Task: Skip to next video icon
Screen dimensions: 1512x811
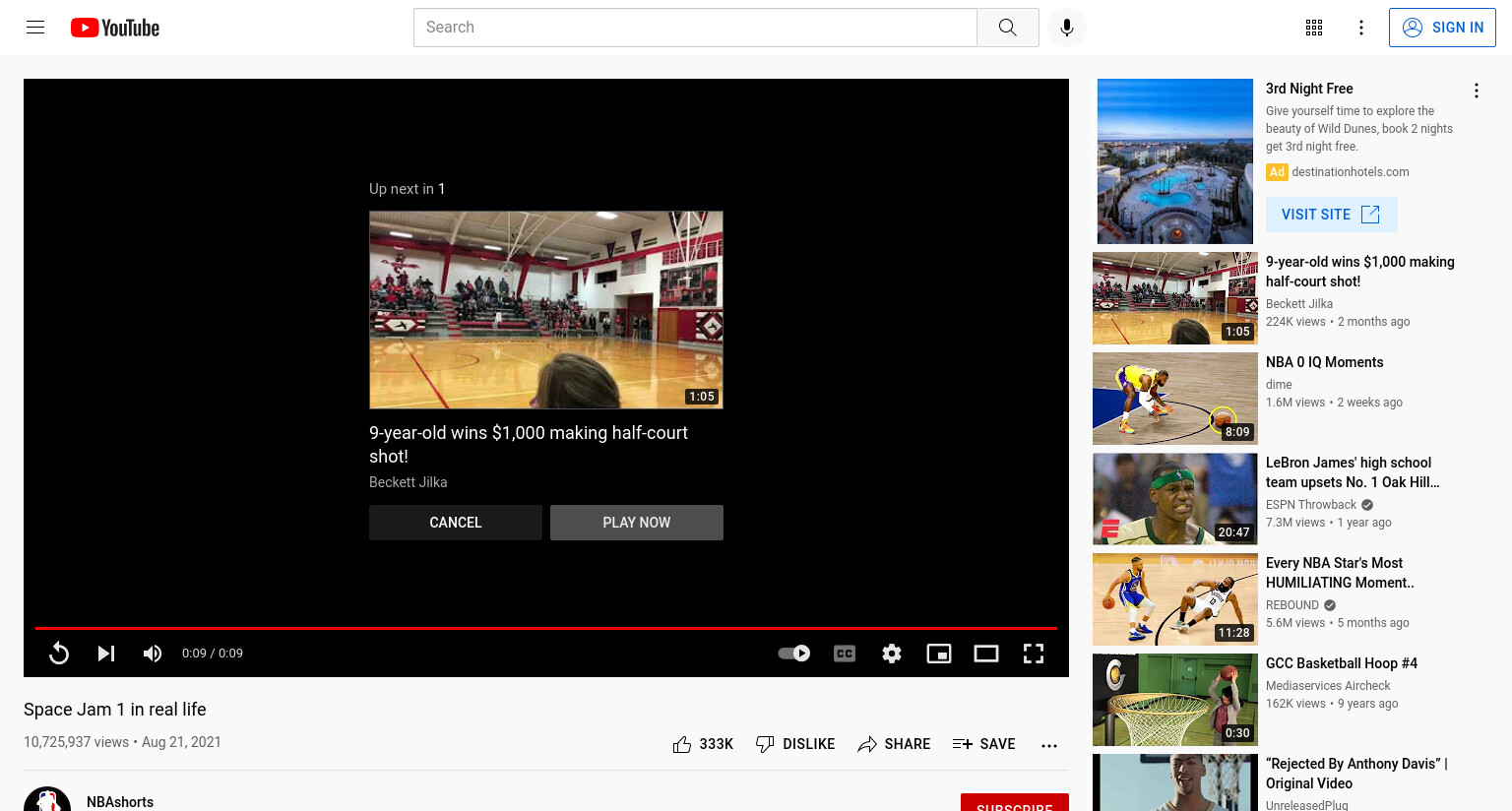Action: tap(106, 654)
